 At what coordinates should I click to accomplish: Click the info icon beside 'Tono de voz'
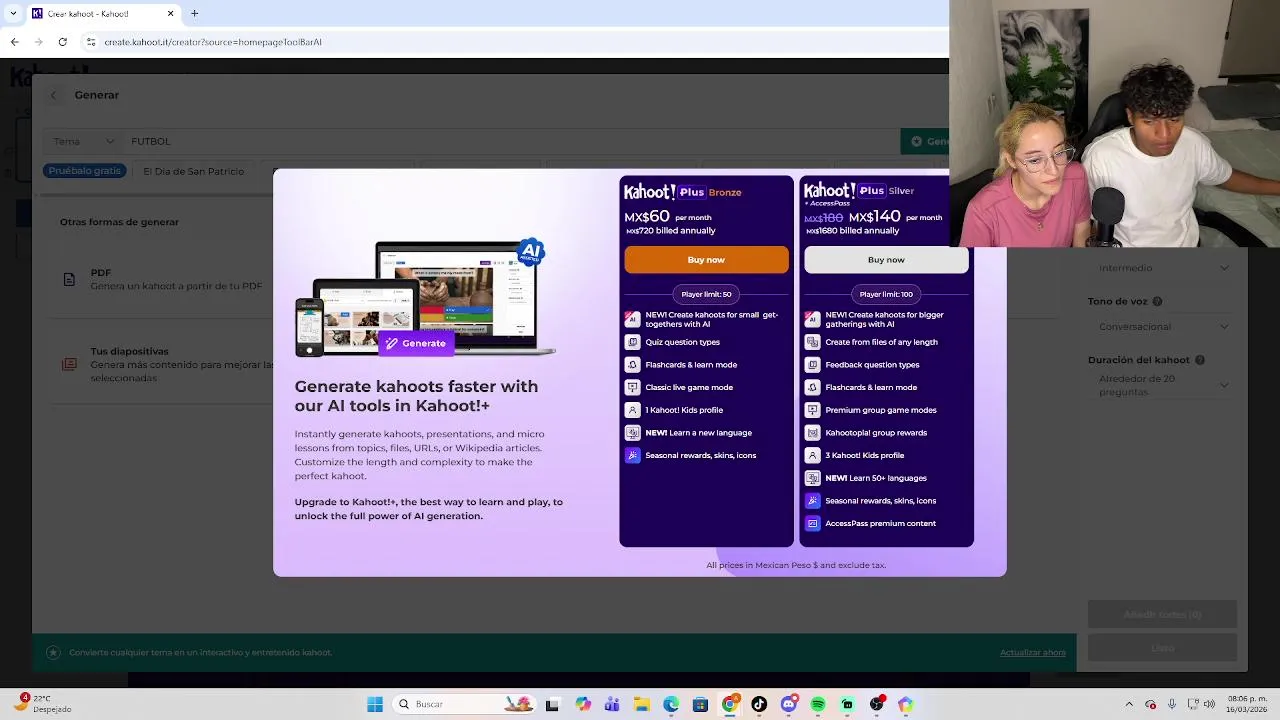pos(1157,301)
